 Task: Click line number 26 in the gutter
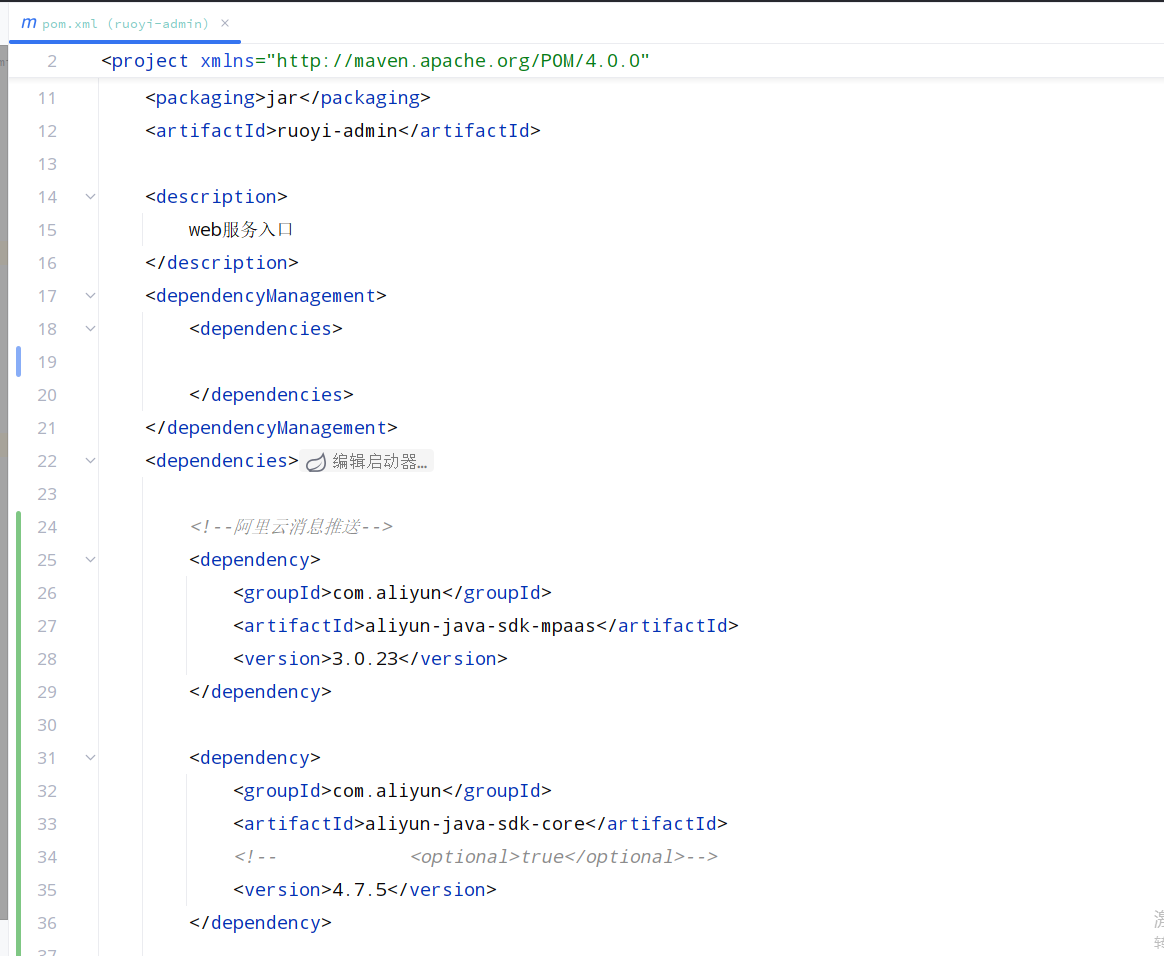[x=47, y=592]
